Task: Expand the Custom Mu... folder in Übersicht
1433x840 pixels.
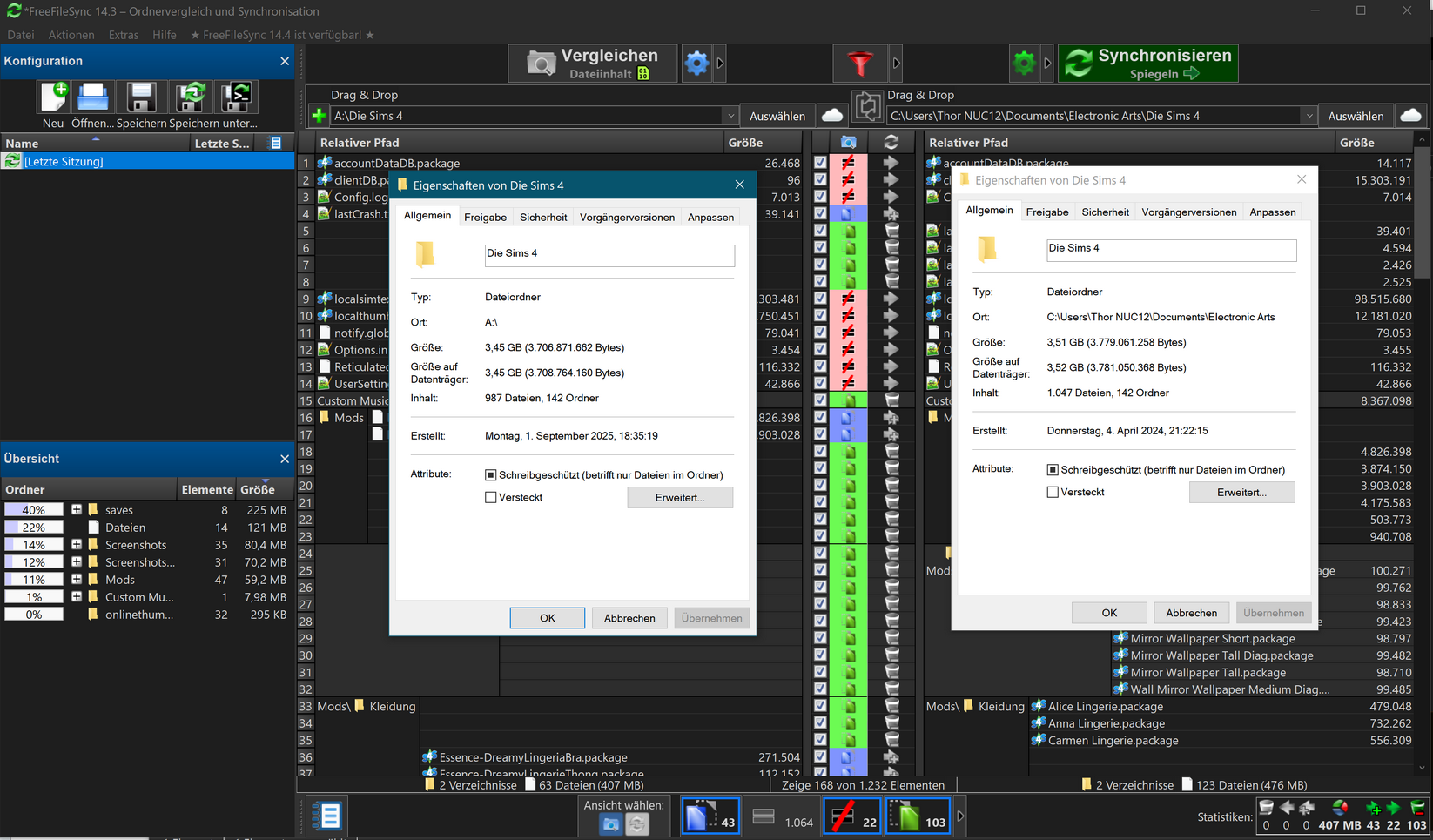Action: [77, 597]
